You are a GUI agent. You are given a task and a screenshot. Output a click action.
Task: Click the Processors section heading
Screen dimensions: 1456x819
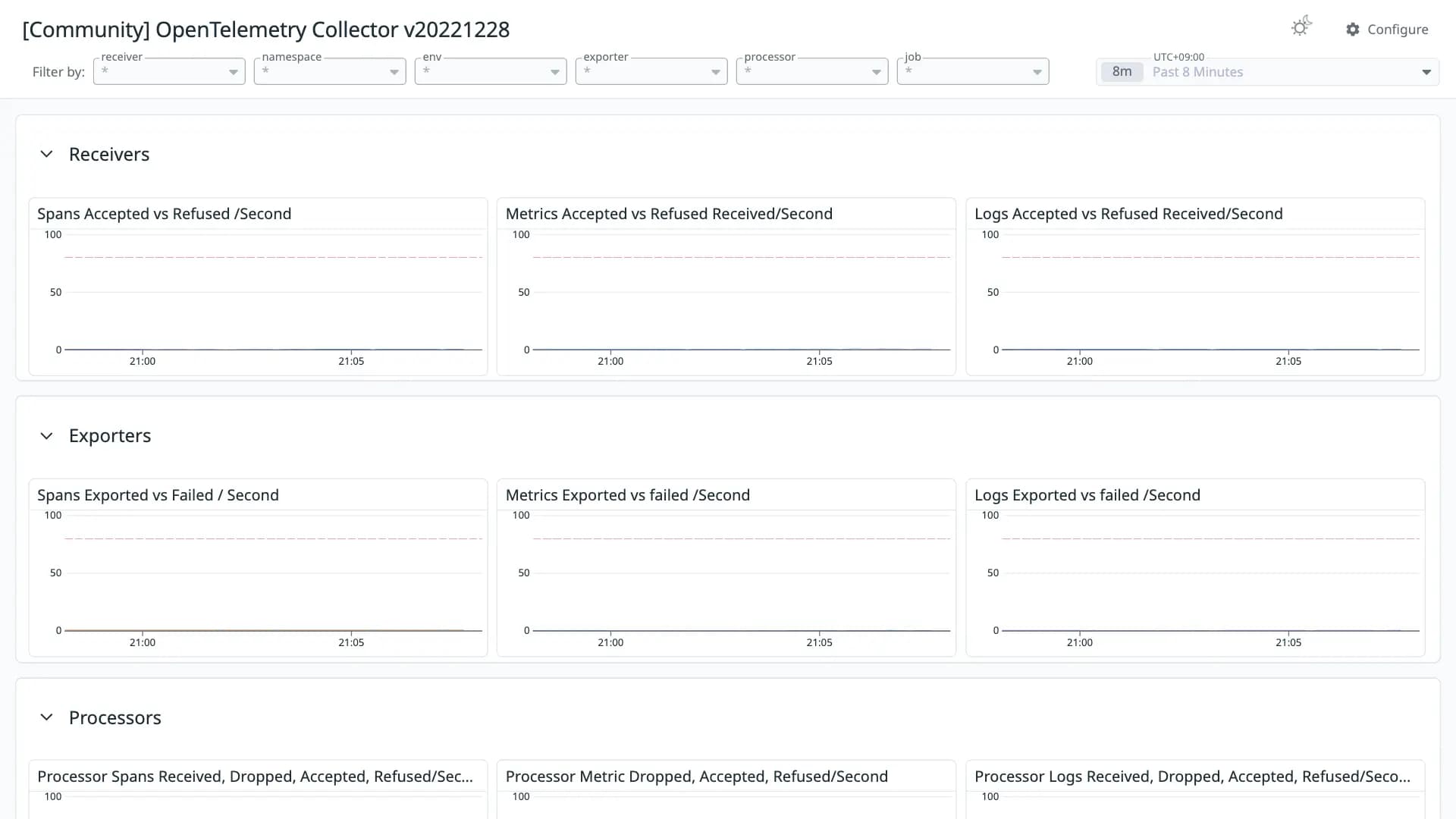pyautogui.click(x=115, y=717)
